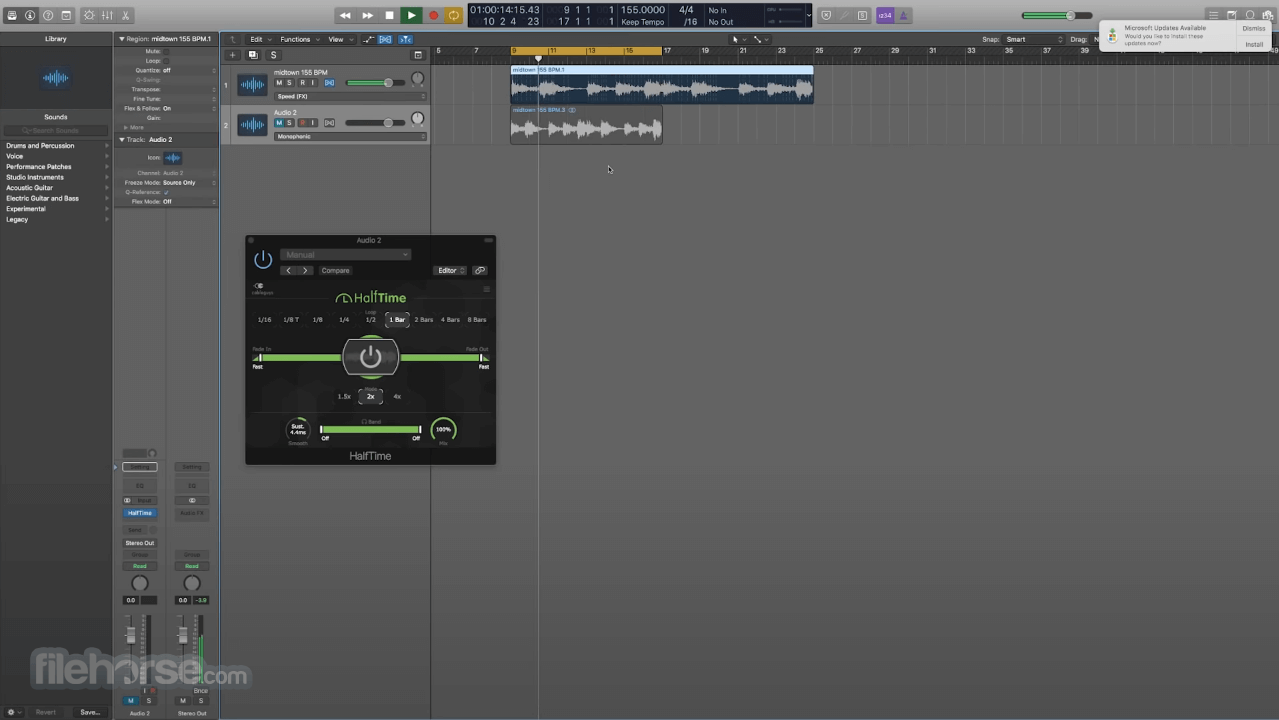Click the Solo S icon in control bar
Screen dimensions: 1279x720
[x=862, y=15]
